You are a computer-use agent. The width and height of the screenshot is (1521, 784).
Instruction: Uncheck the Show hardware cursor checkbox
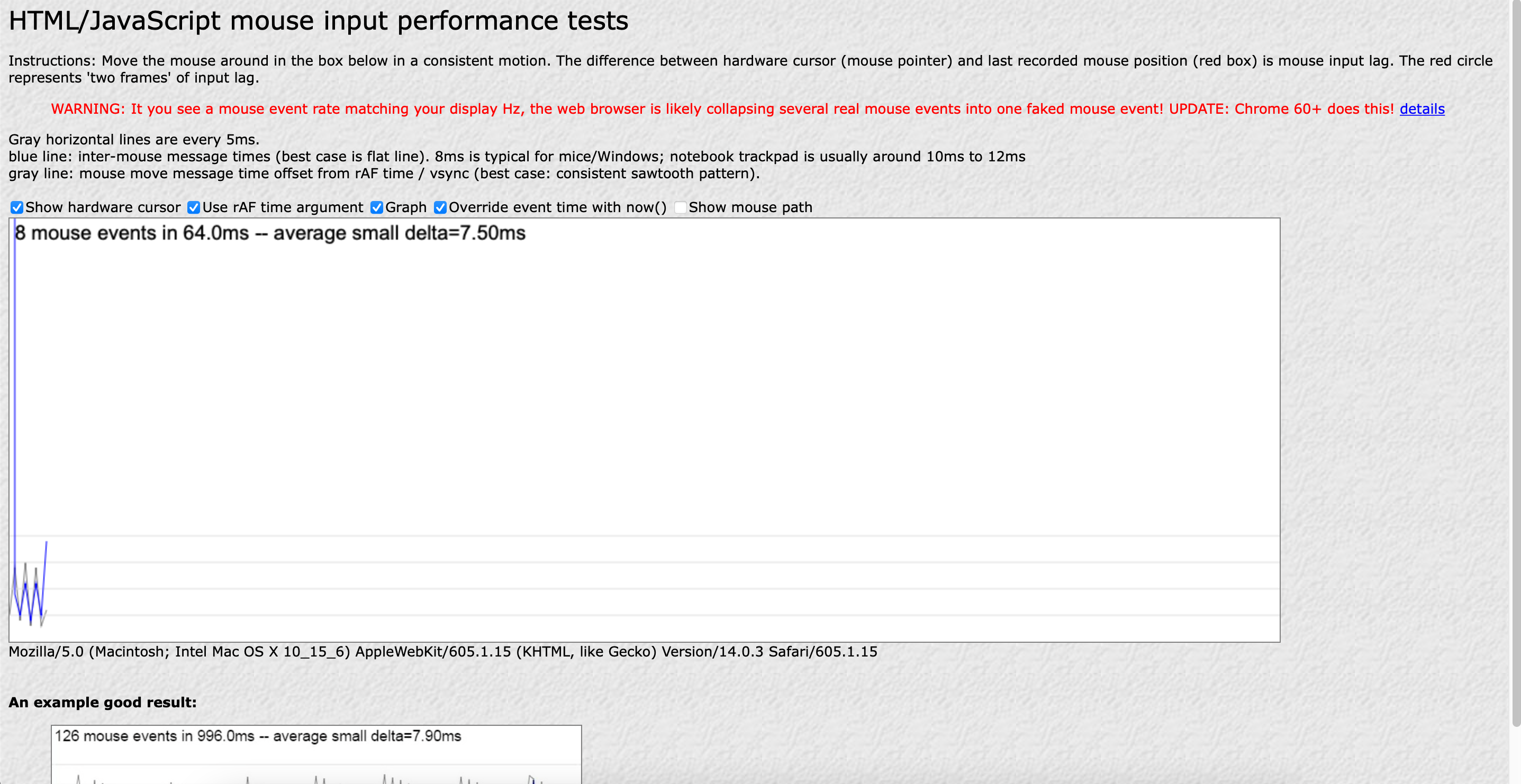[x=16, y=207]
